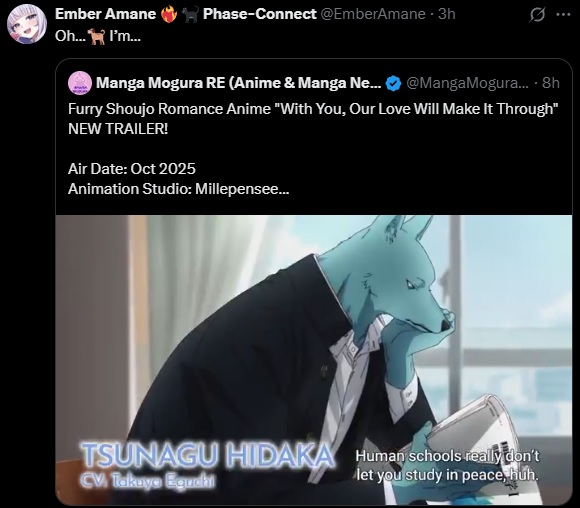Click the dog emoji in tweet text

tap(97, 36)
